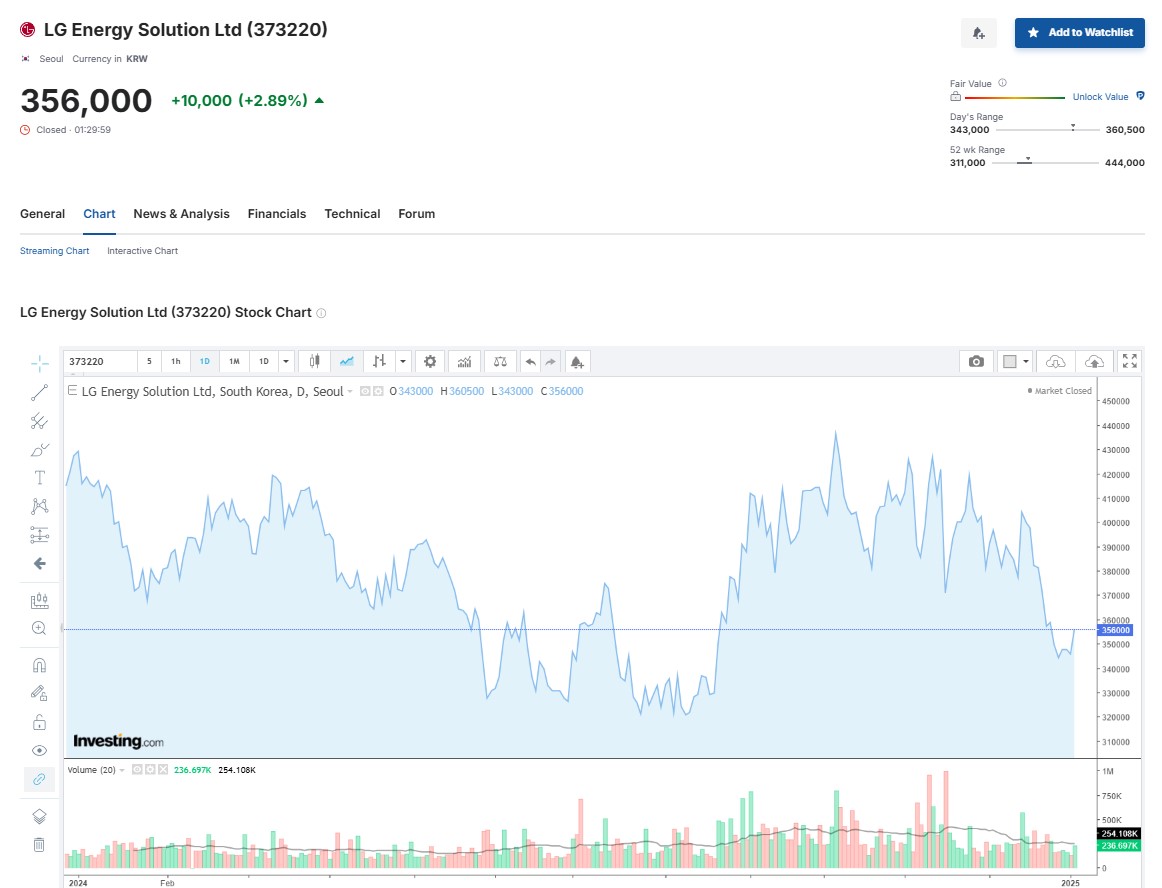This screenshot has width=1162, height=888.
Task: Open the object tree layers icon
Action: tap(39, 816)
